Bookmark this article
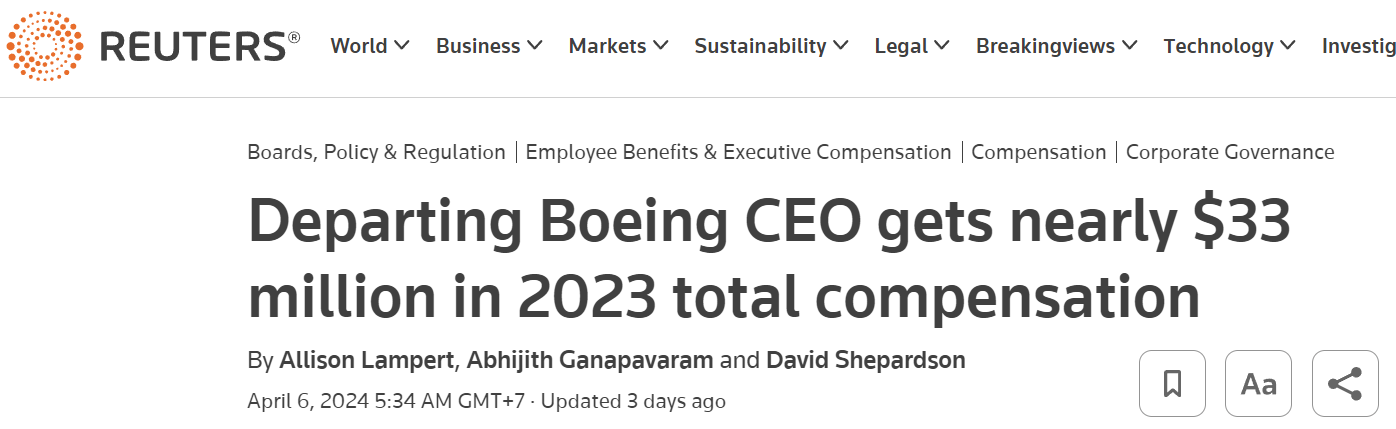 1172,383
